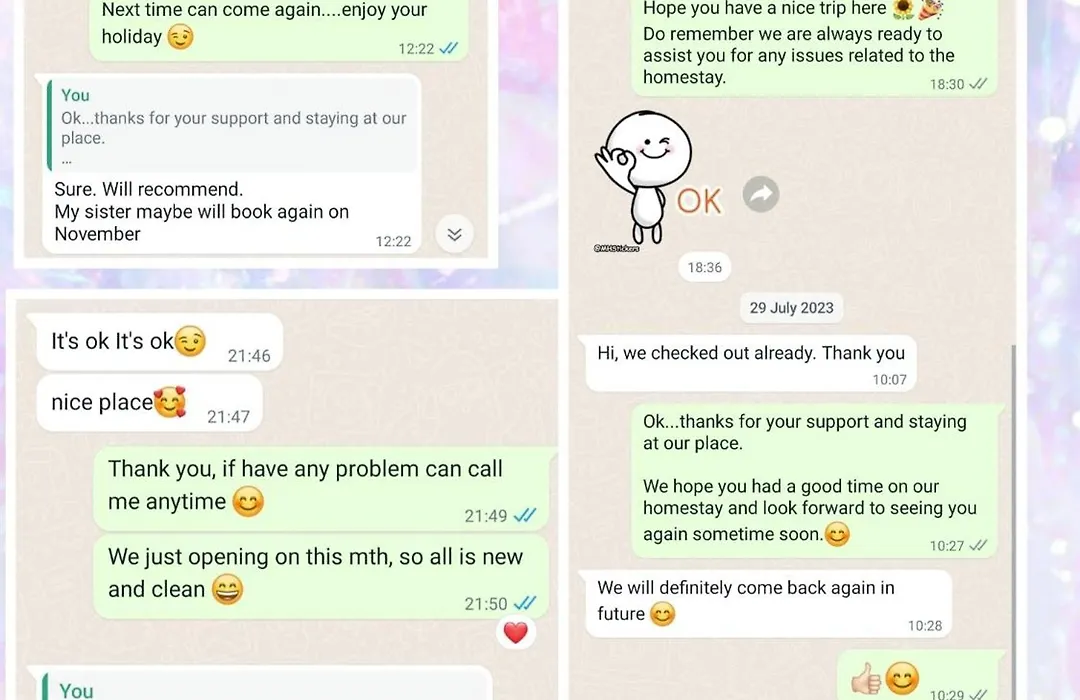The image size is (1080, 700).
Task: Click the 18:36 timestamp under the sticker
Action: pyautogui.click(x=705, y=267)
